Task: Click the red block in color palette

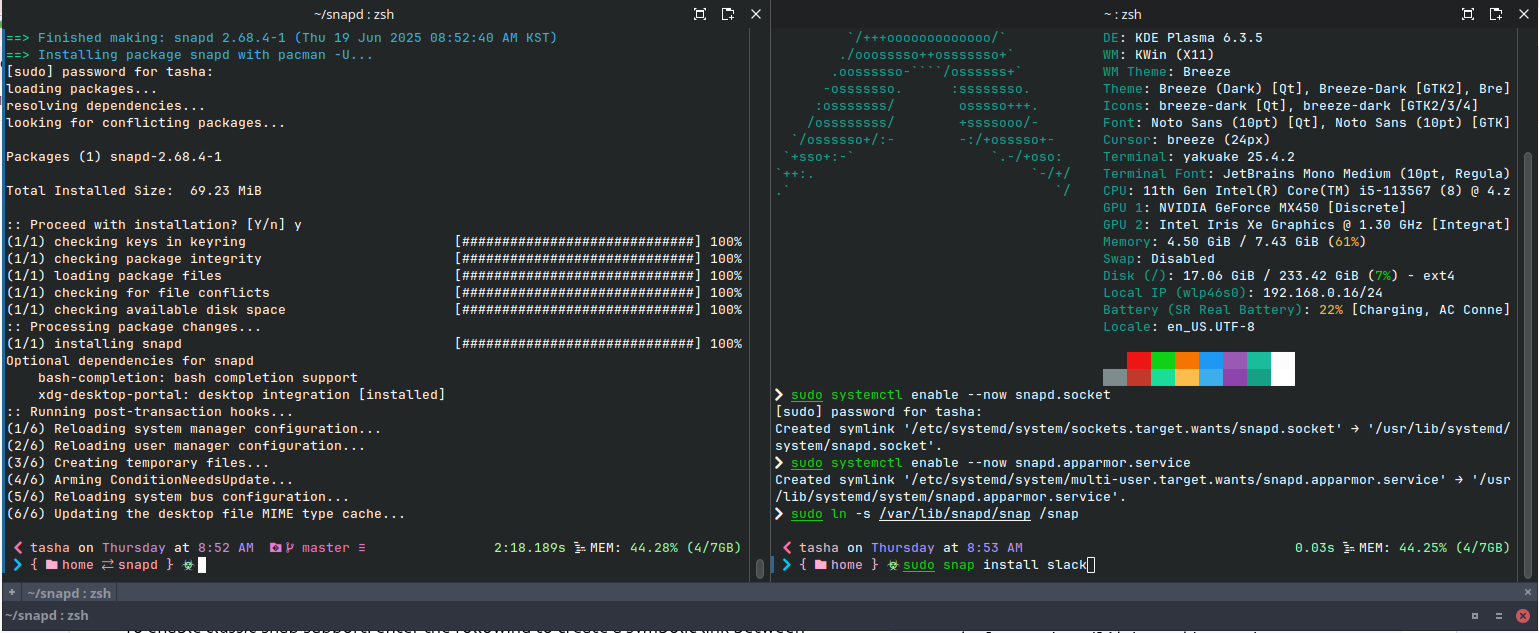Action: tap(1138, 360)
